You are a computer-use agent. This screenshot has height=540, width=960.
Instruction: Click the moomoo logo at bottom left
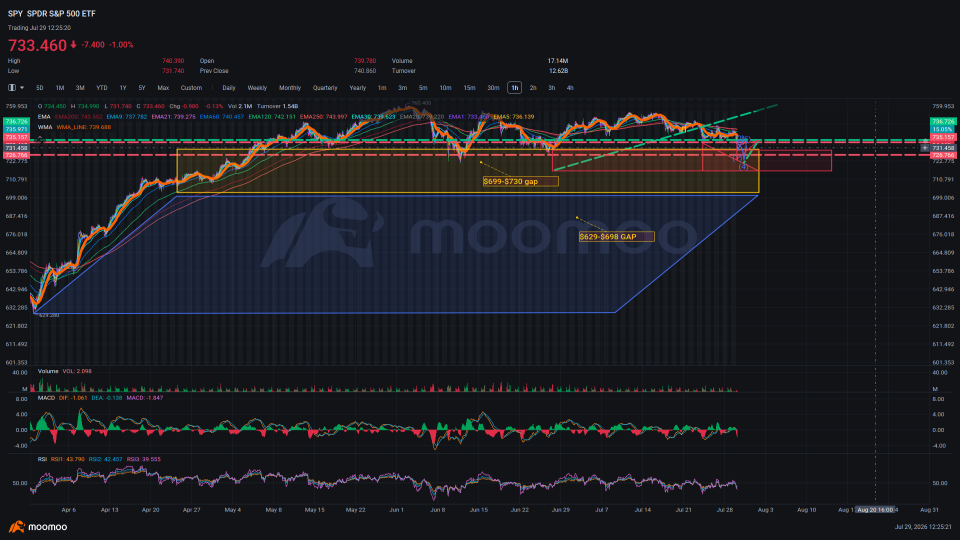click(x=38, y=527)
